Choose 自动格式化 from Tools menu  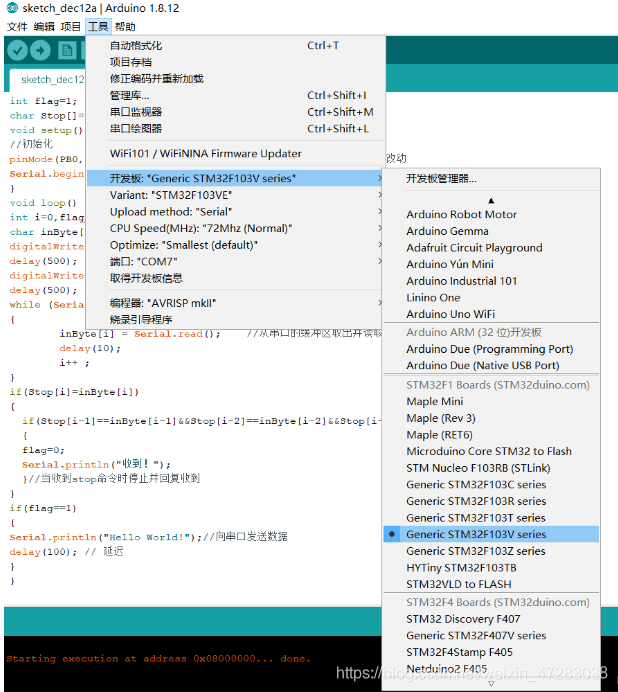click(234, 45)
